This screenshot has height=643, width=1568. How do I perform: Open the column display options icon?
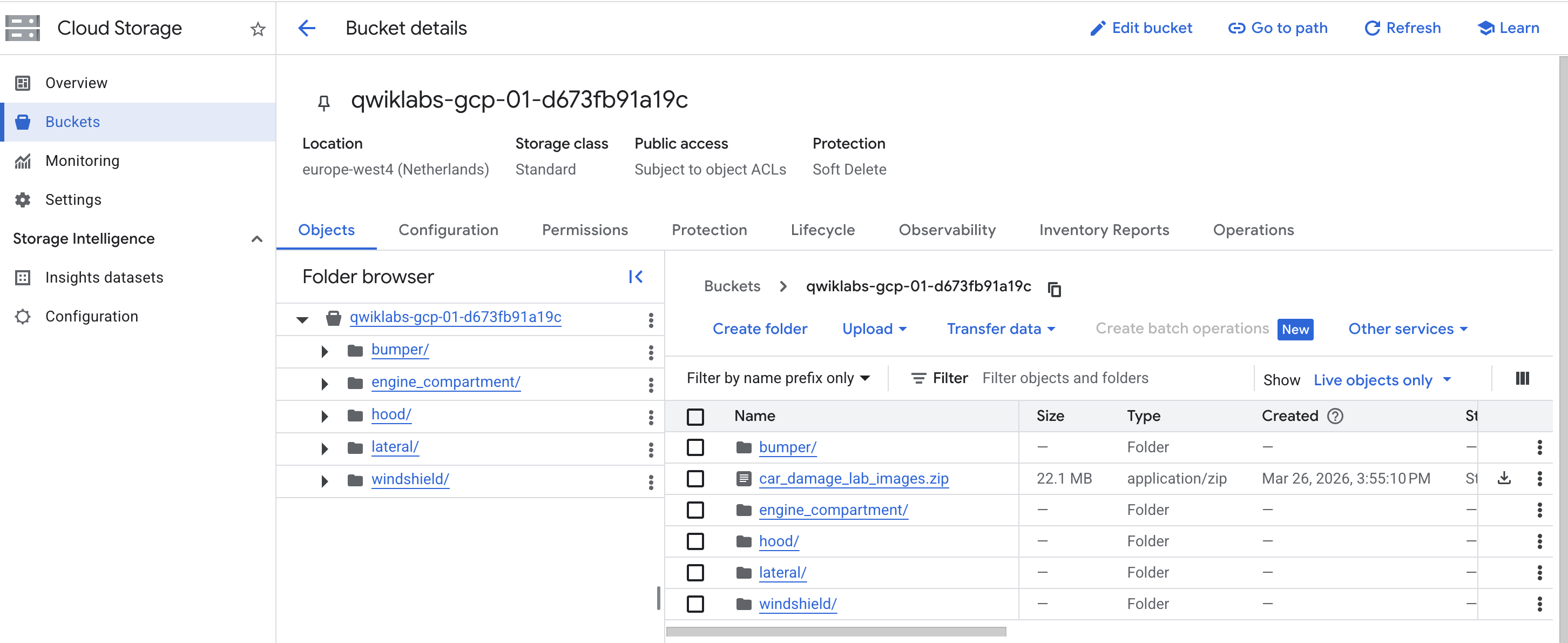coord(1522,378)
